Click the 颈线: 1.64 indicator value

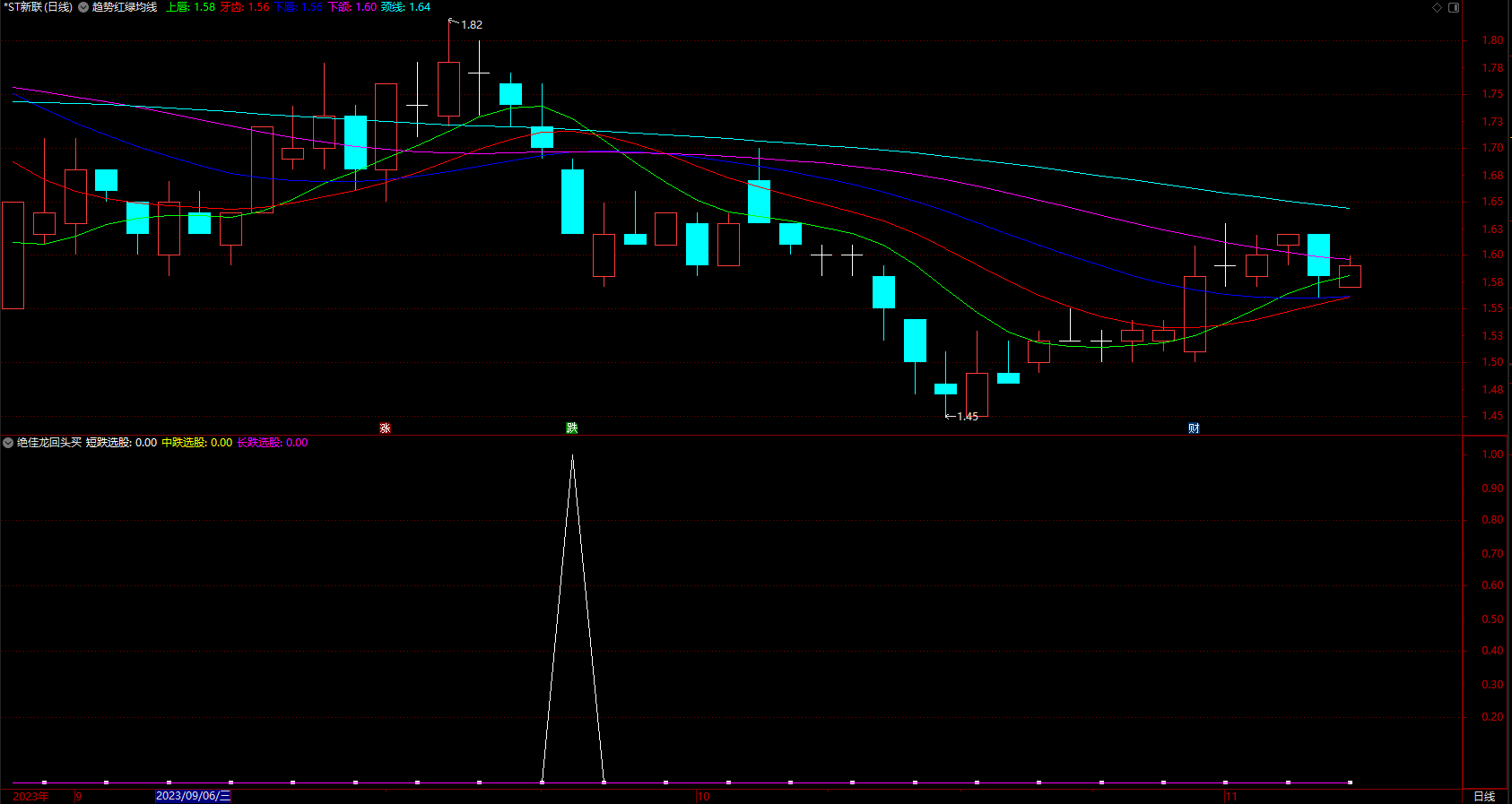click(x=405, y=7)
